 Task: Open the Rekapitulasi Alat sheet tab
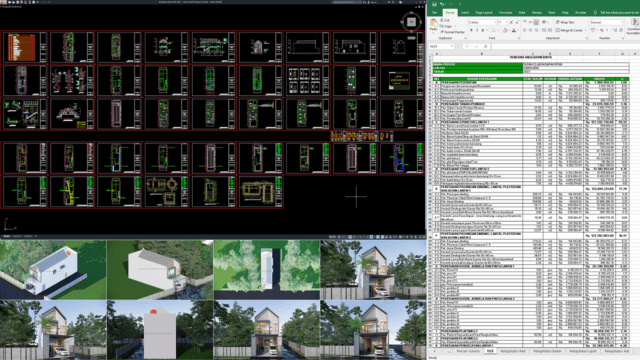617,351
